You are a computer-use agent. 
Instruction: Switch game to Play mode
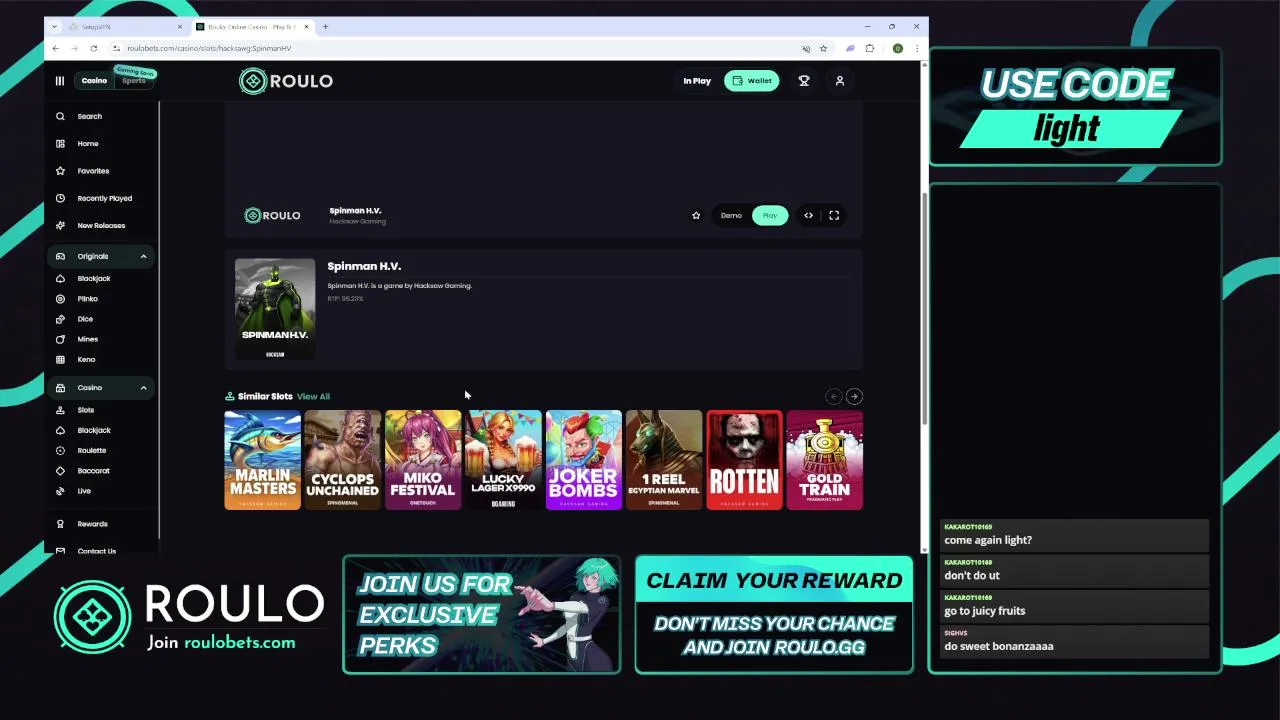(x=770, y=215)
